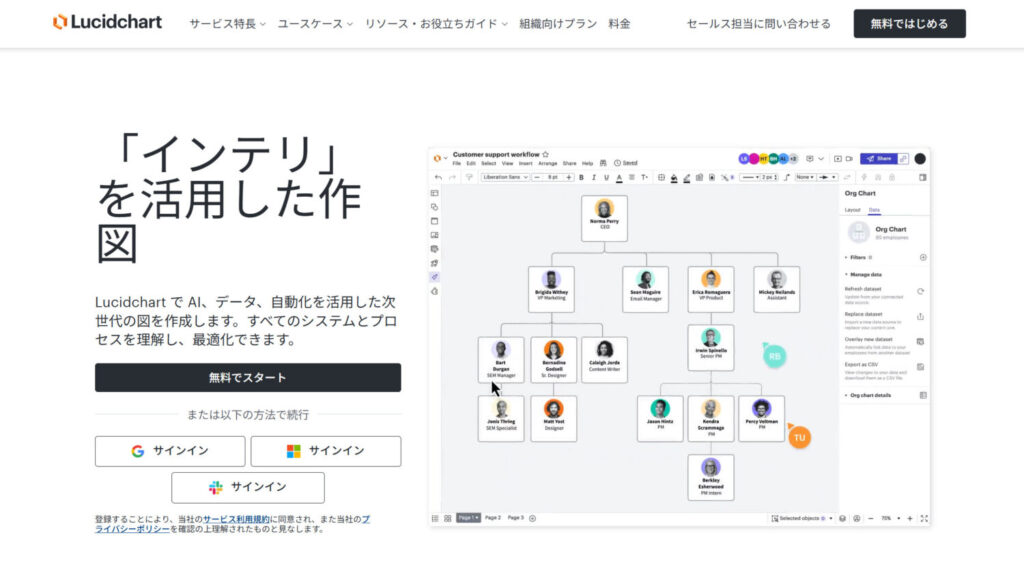The image size is (1024, 565).
Task: Click the video camera icon in preview
Action: click(x=850, y=159)
